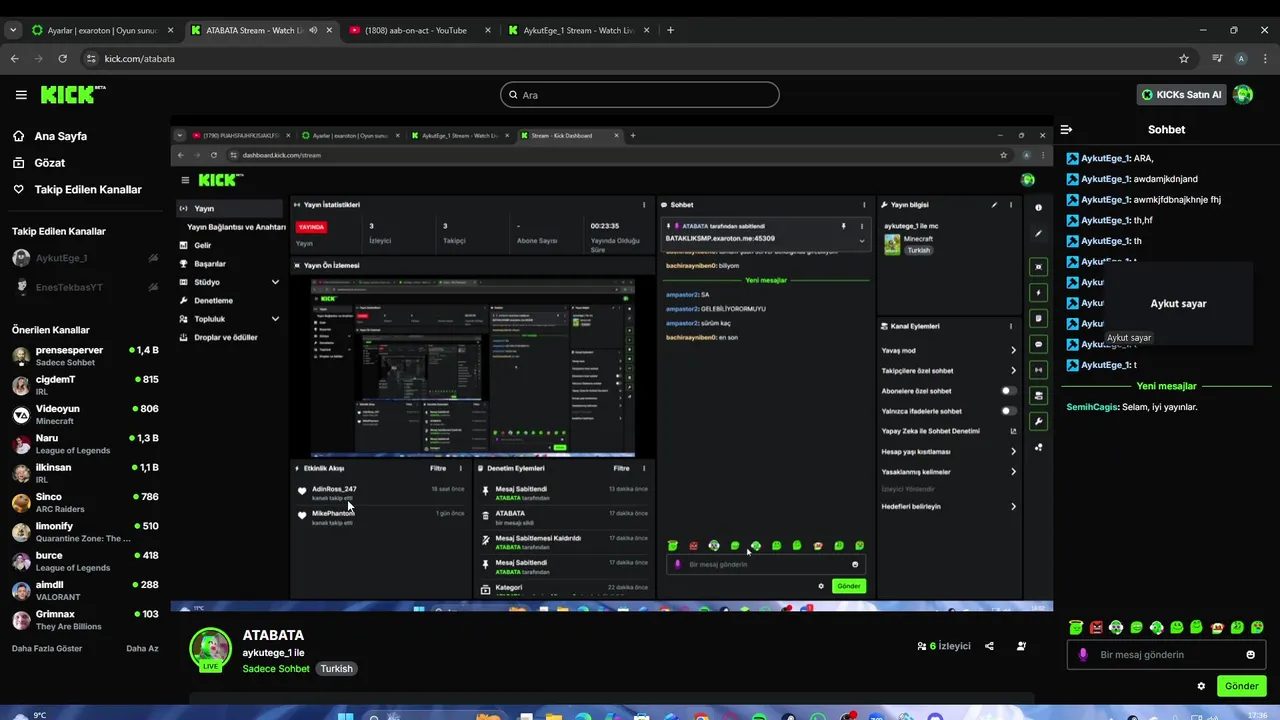Viewport: 1280px width, 720px height.
Task: Click the ATABATA stream video player
Action: [x=612, y=368]
